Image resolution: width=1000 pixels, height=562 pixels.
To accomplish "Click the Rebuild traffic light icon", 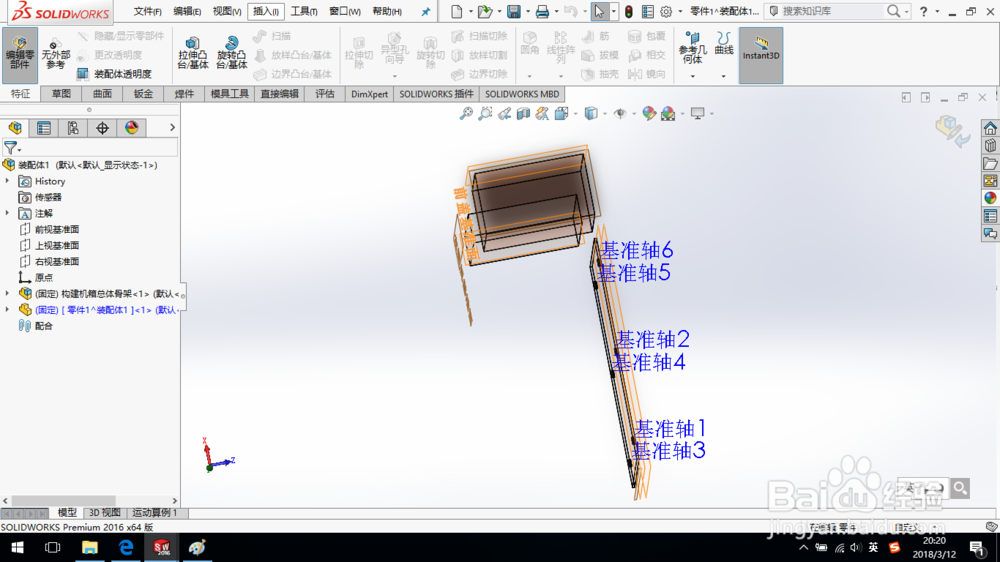I will point(628,11).
